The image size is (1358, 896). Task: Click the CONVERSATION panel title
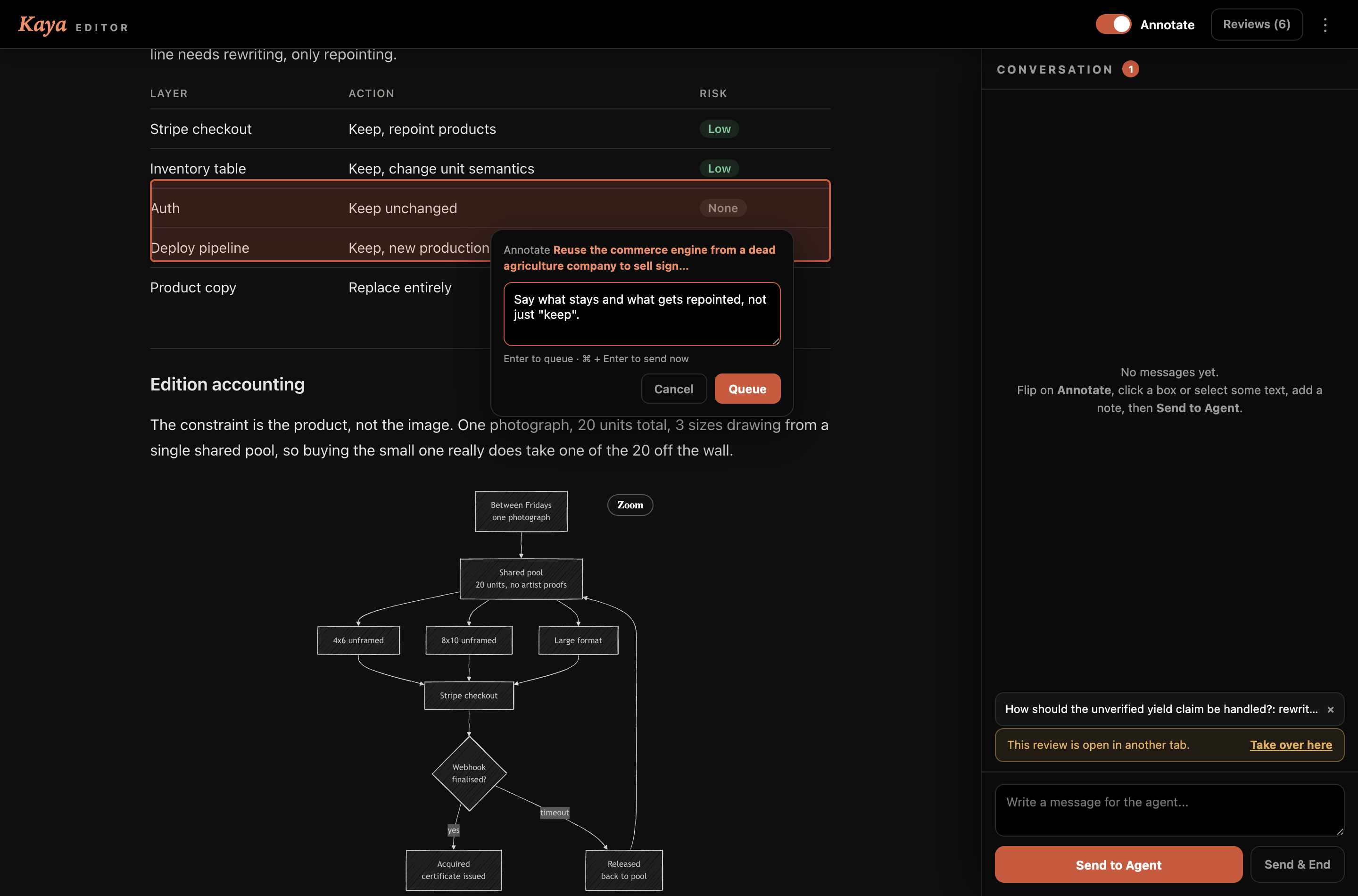point(1055,69)
